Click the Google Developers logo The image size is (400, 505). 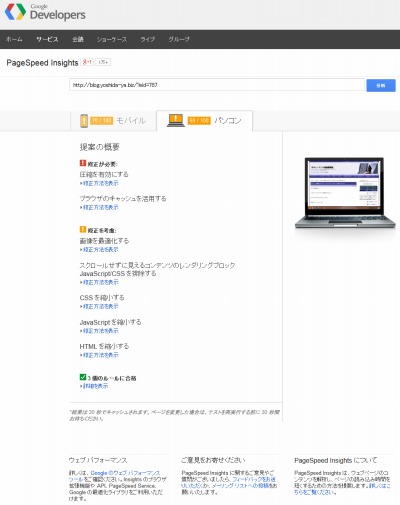coord(45,12)
